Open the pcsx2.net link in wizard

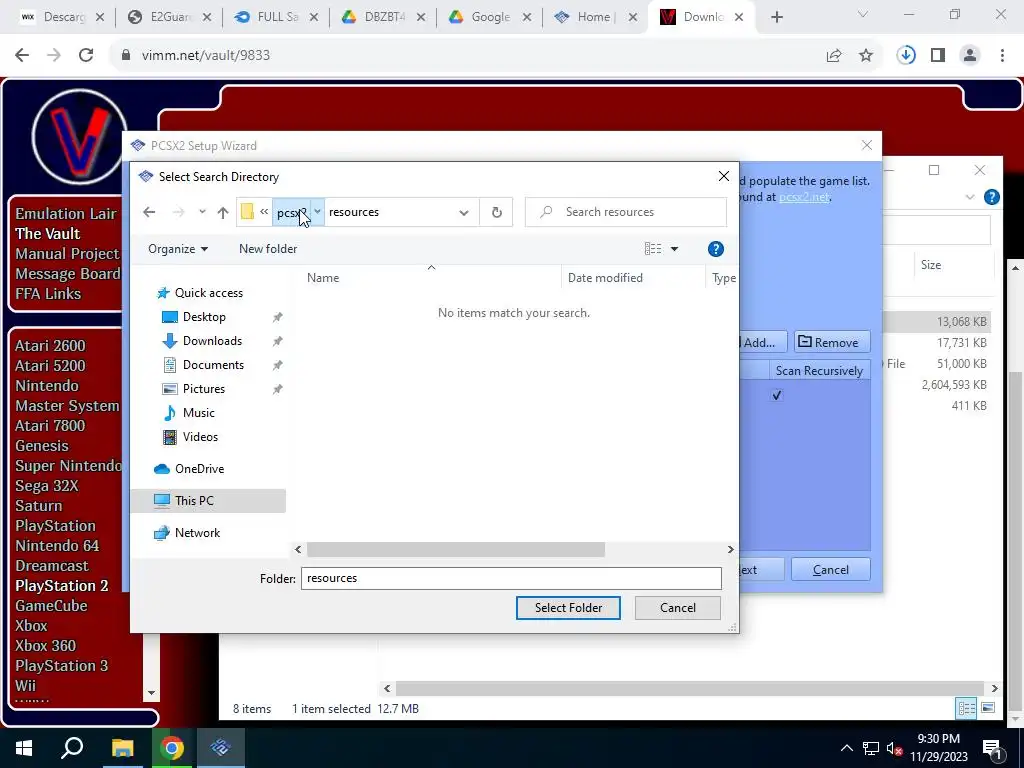click(x=804, y=197)
